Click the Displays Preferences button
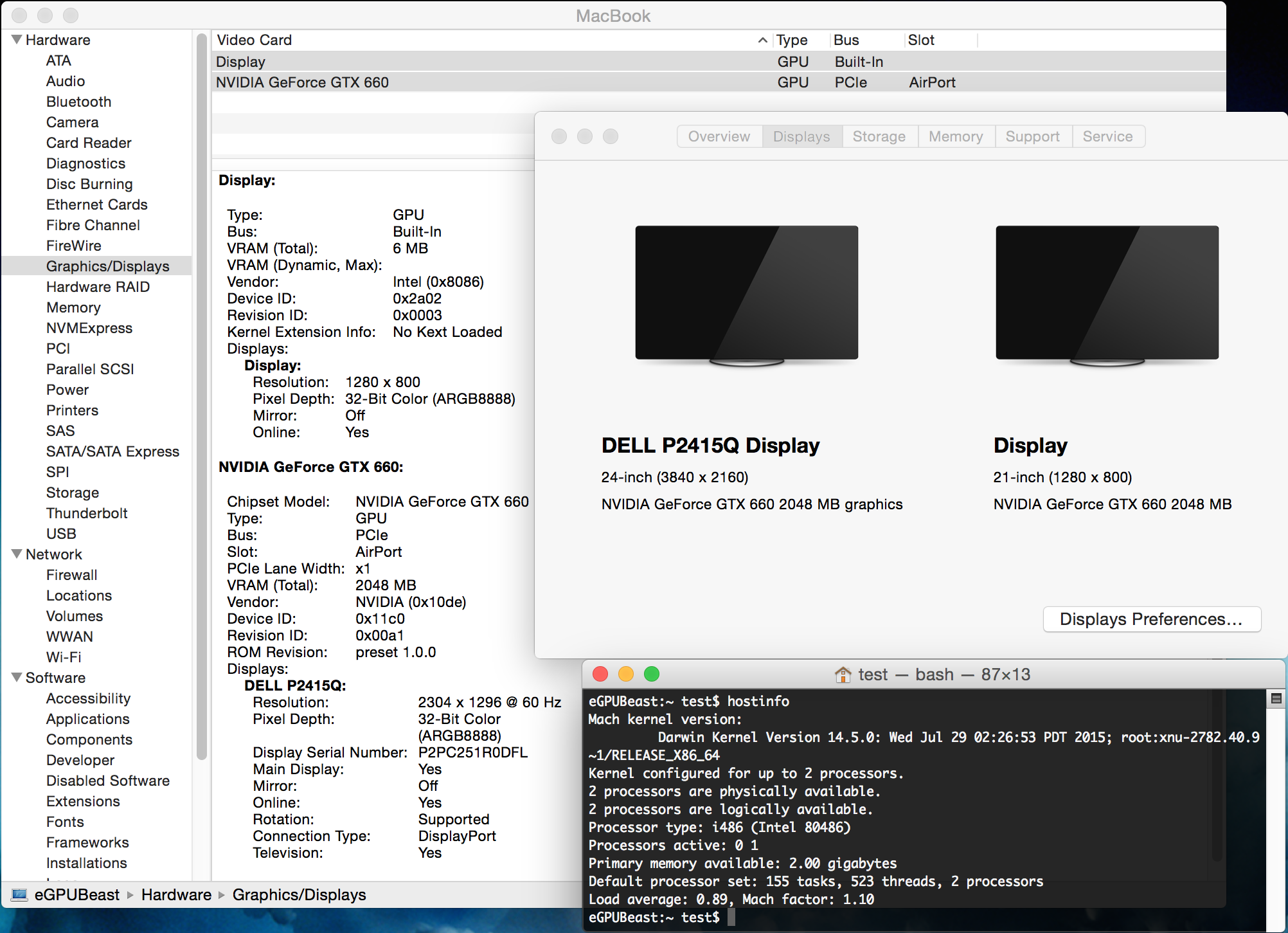The width and height of the screenshot is (1288, 933). pos(1152,619)
